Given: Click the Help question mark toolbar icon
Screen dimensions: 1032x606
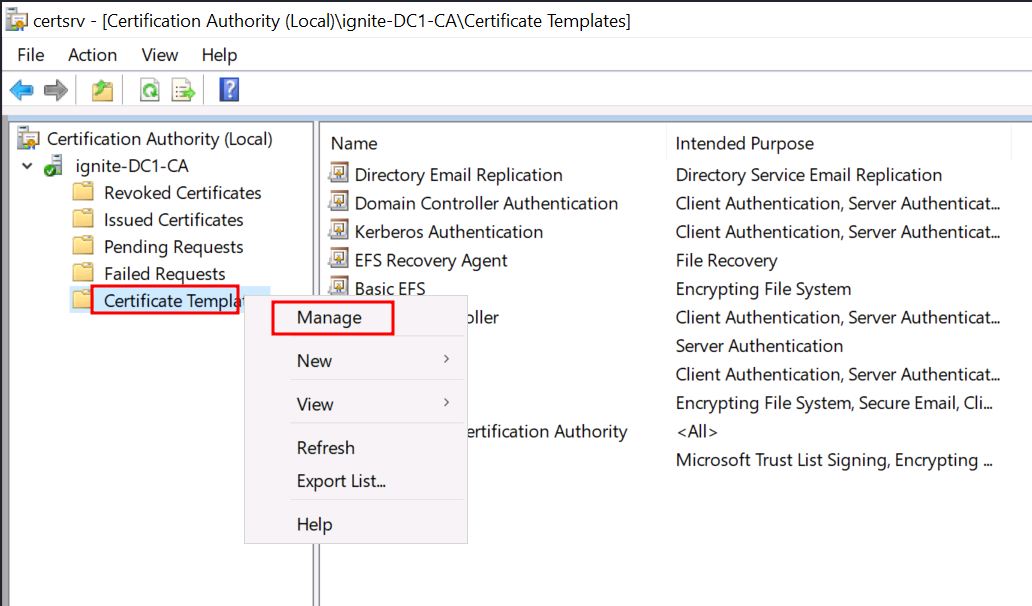Looking at the screenshot, I should (x=229, y=89).
